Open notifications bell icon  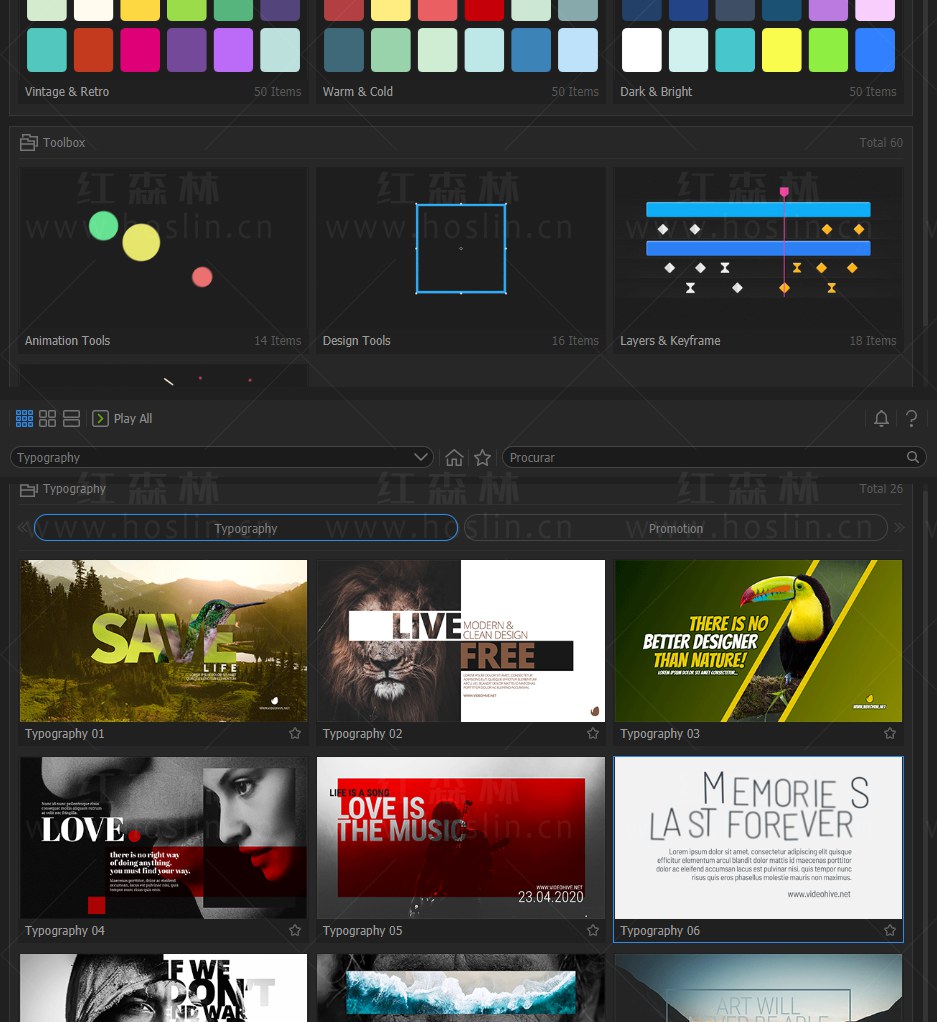pos(881,418)
